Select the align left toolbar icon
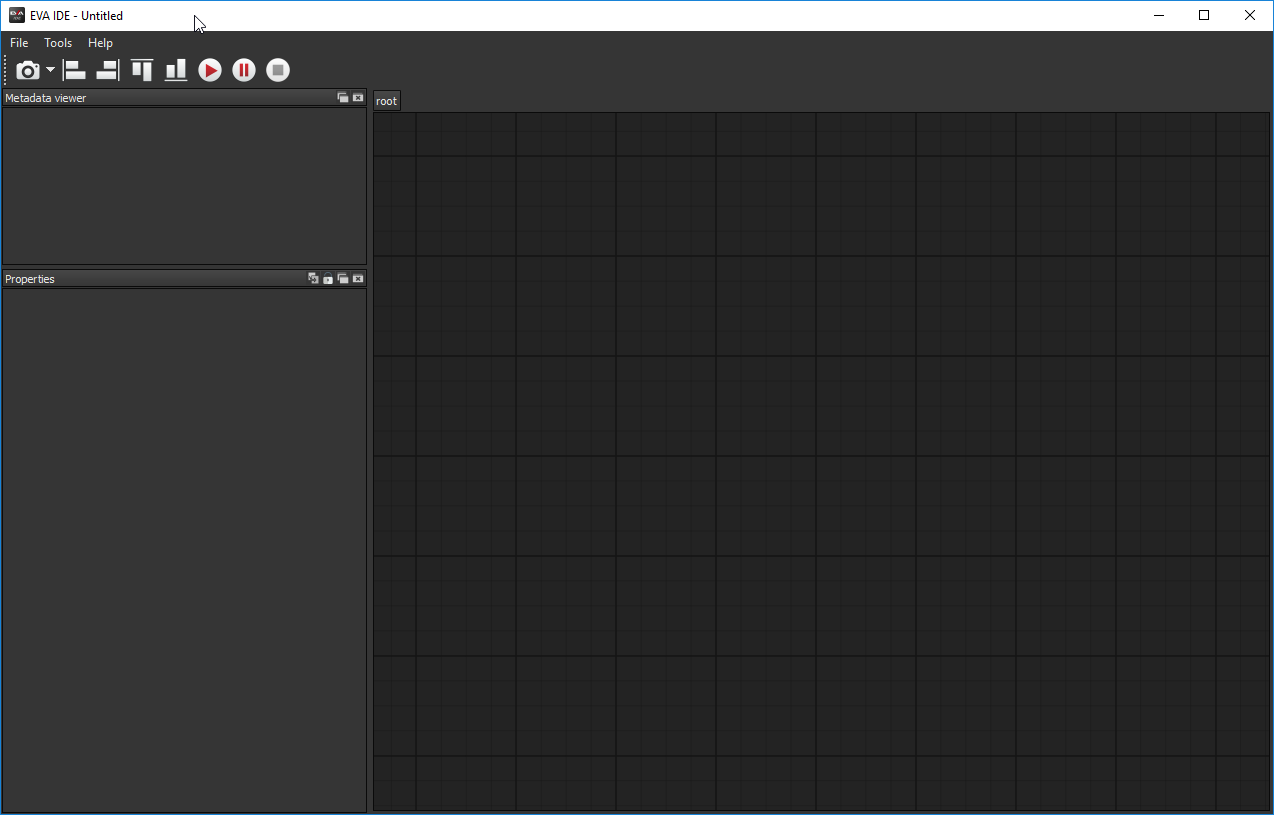The height and width of the screenshot is (815, 1274). point(74,70)
